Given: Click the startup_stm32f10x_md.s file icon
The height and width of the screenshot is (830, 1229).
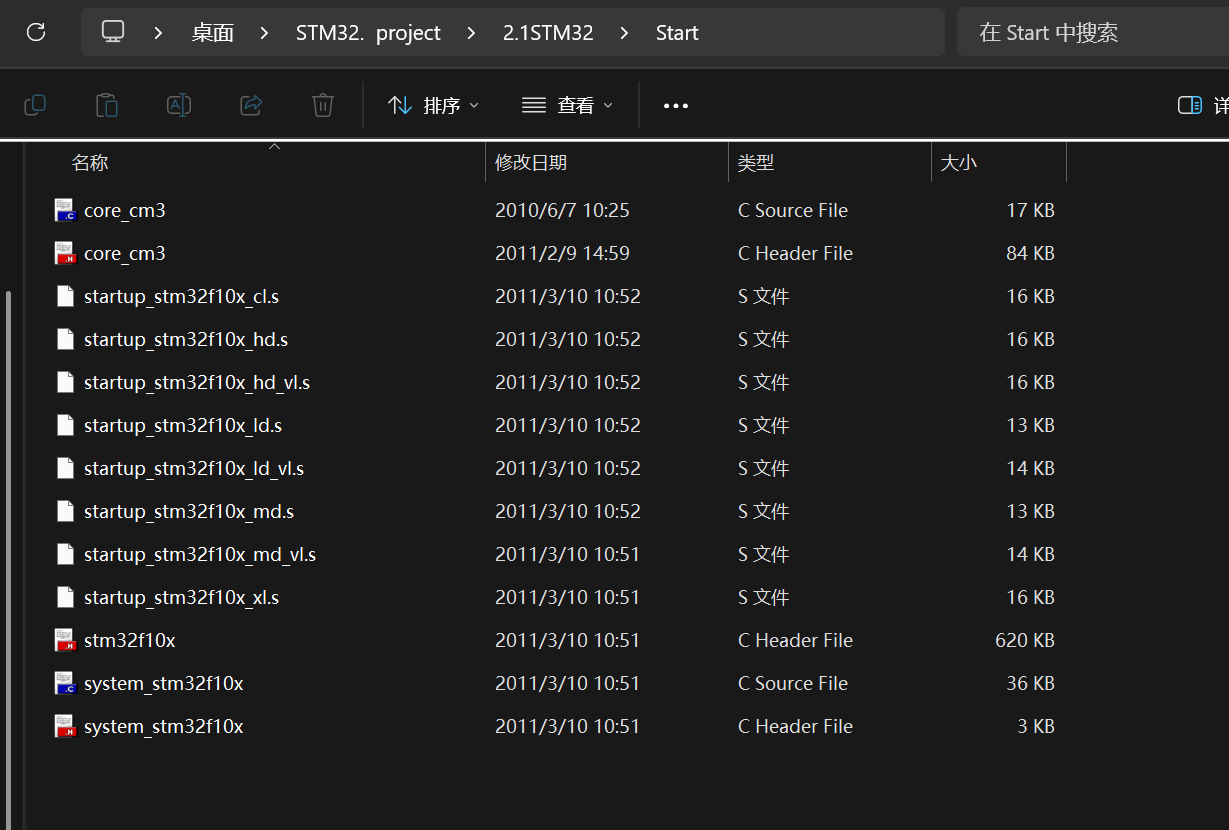Looking at the screenshot, I should pos(65,511).
